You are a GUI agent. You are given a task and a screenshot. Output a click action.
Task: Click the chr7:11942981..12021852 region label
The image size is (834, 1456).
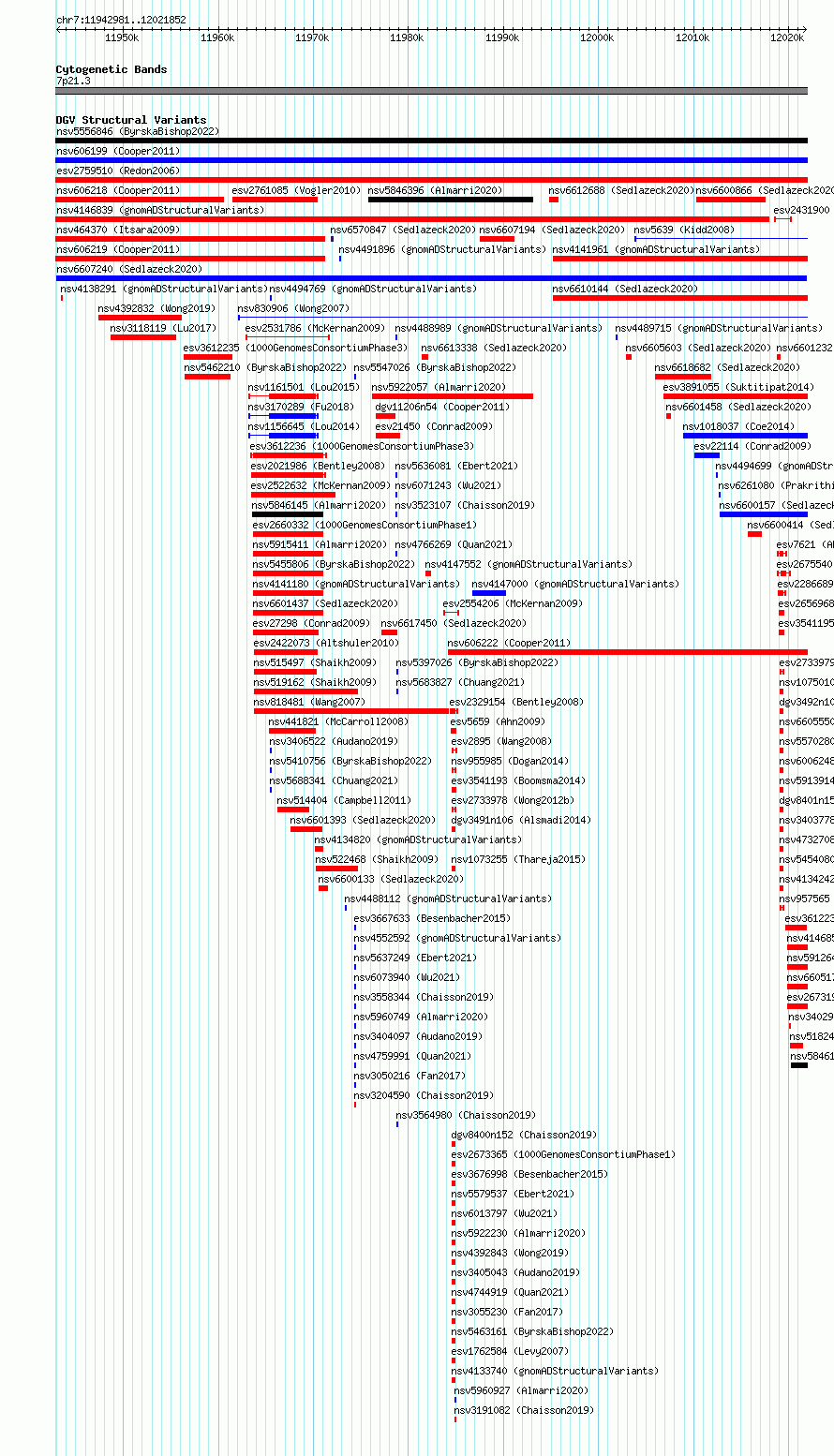click(121, 20)
